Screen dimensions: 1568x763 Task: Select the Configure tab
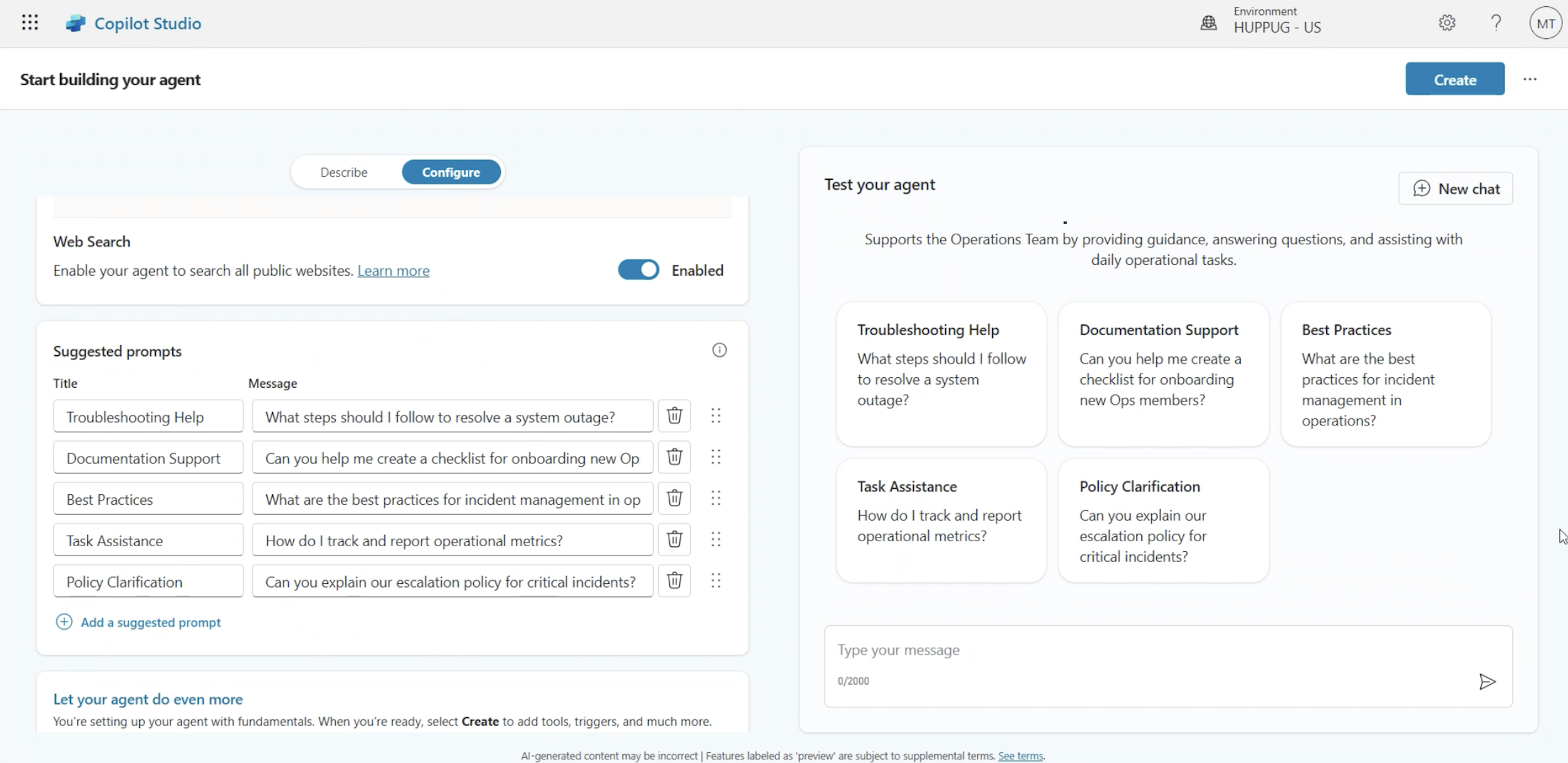point(451,172)
